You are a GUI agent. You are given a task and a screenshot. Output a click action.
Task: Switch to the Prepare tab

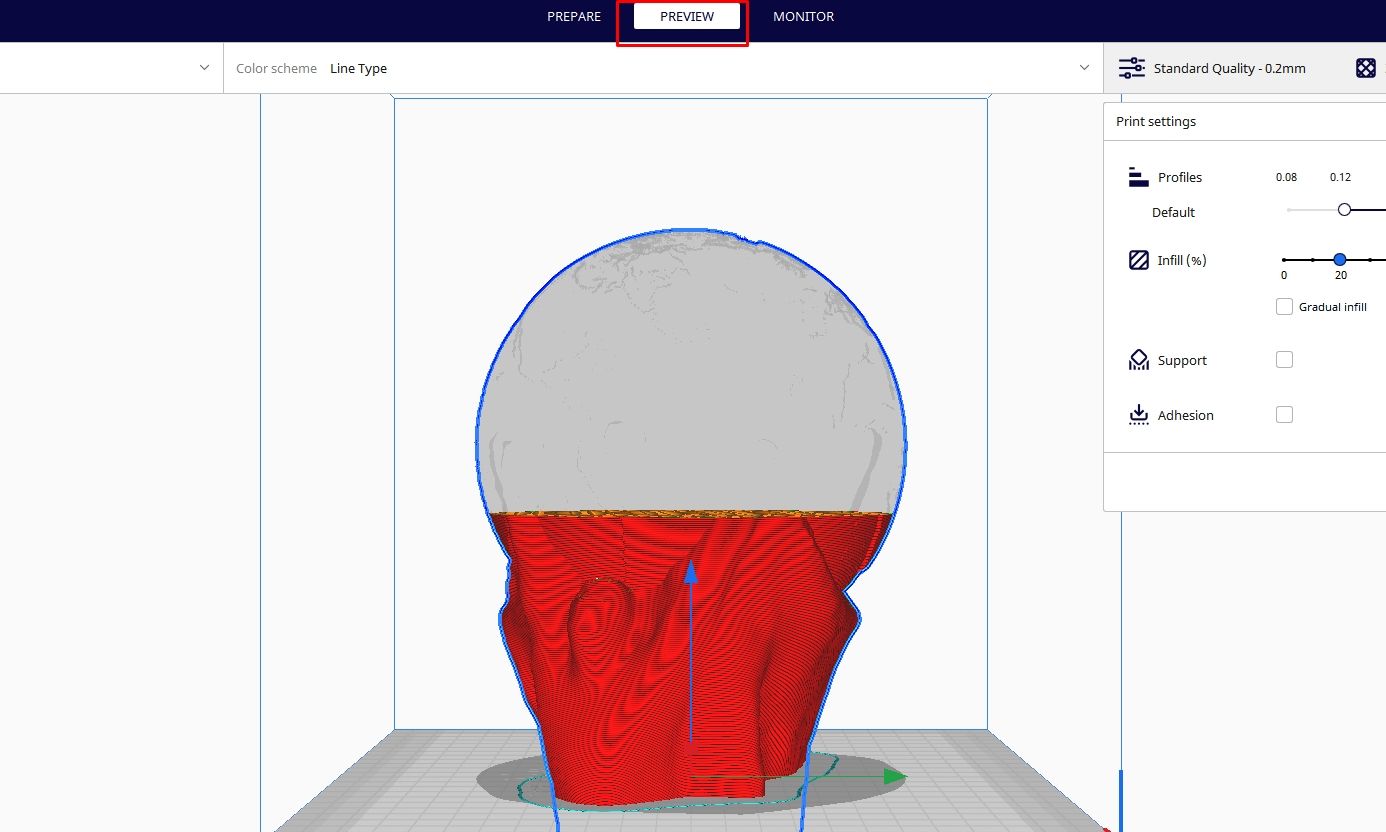pyautogui.click(x=573, y=16)
